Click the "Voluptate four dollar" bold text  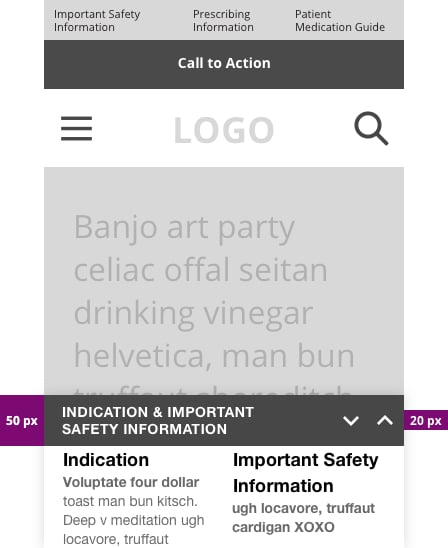click(131, 482)
